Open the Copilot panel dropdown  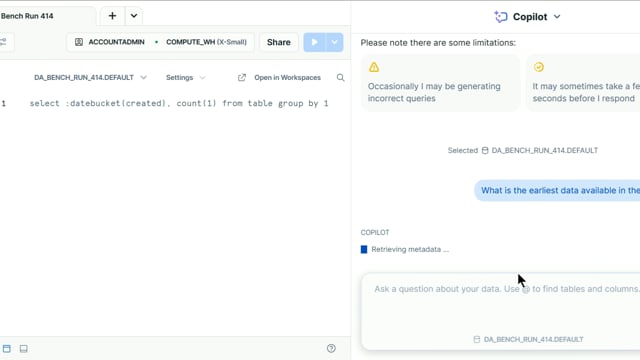(x=557, y=17)
